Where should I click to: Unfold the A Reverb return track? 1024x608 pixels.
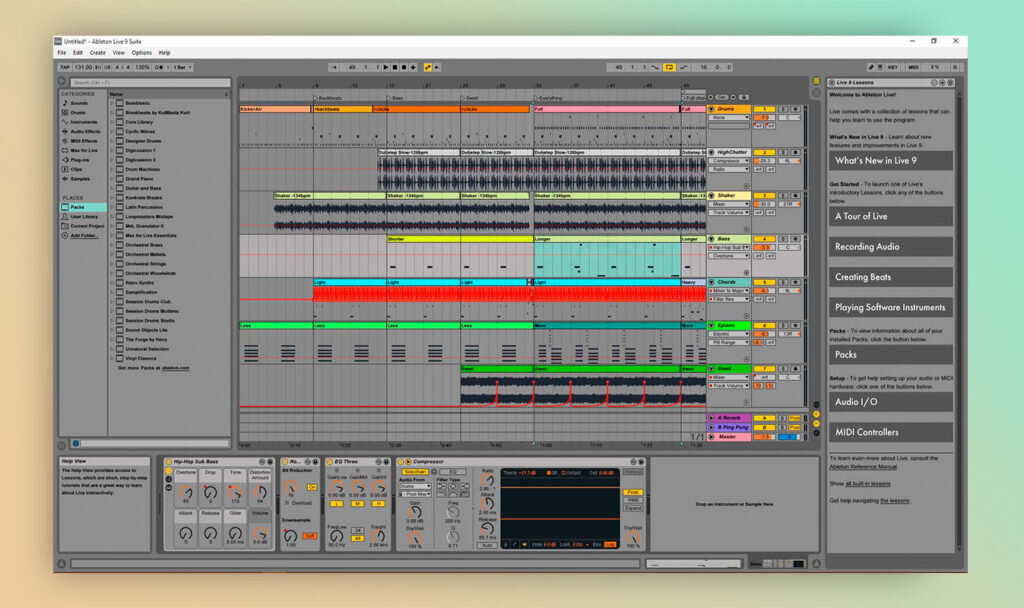712,418
